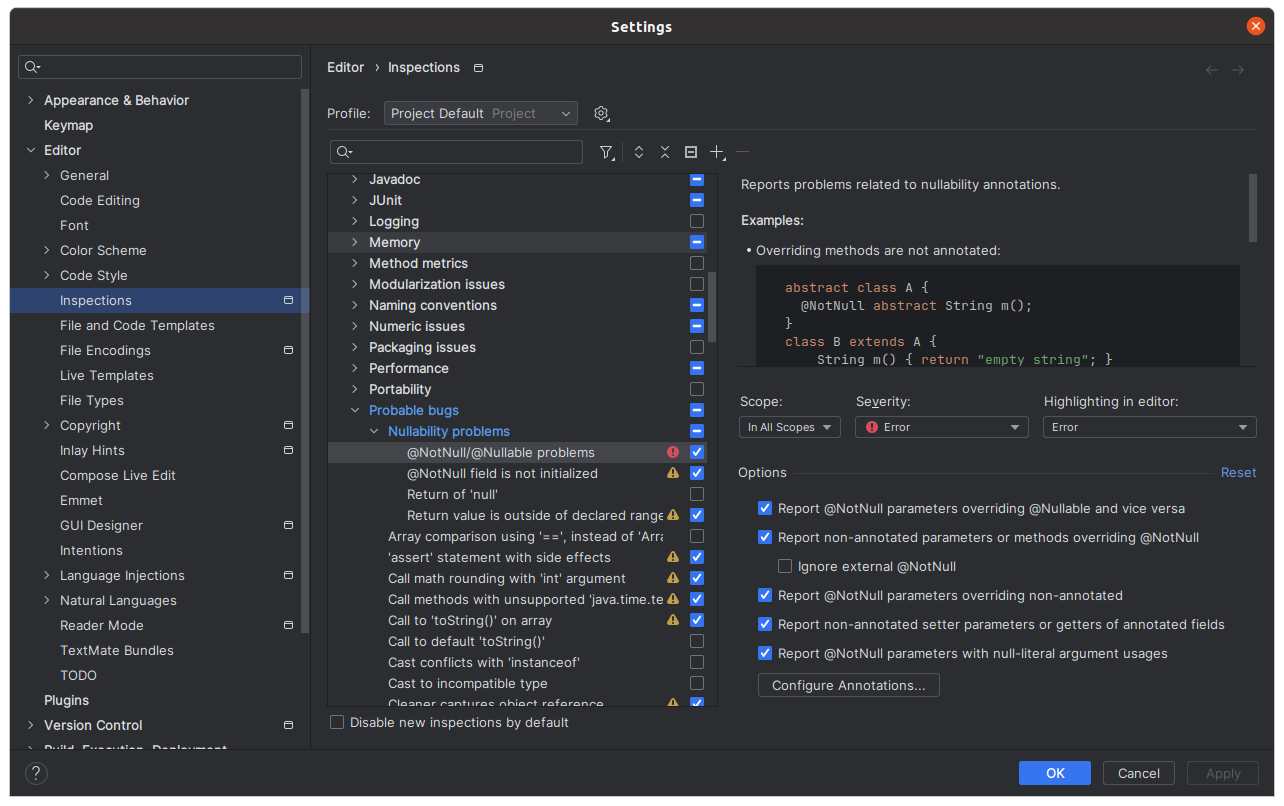Uncheck Ignore external @NotNull
Screen dimensions: 1284x806
(785, 566)
